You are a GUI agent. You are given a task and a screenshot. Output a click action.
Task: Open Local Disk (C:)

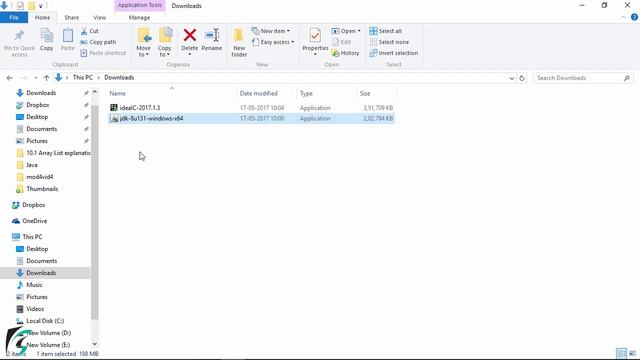click(45, 321)
